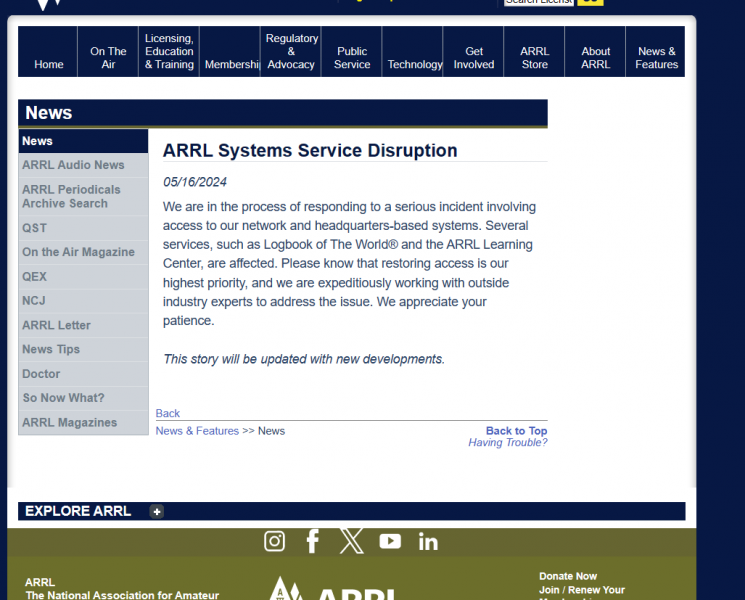This screenshot has height=600, width=745.
Task: Open the ARRL Instagram page icon
Action: (x=274, y=541)
